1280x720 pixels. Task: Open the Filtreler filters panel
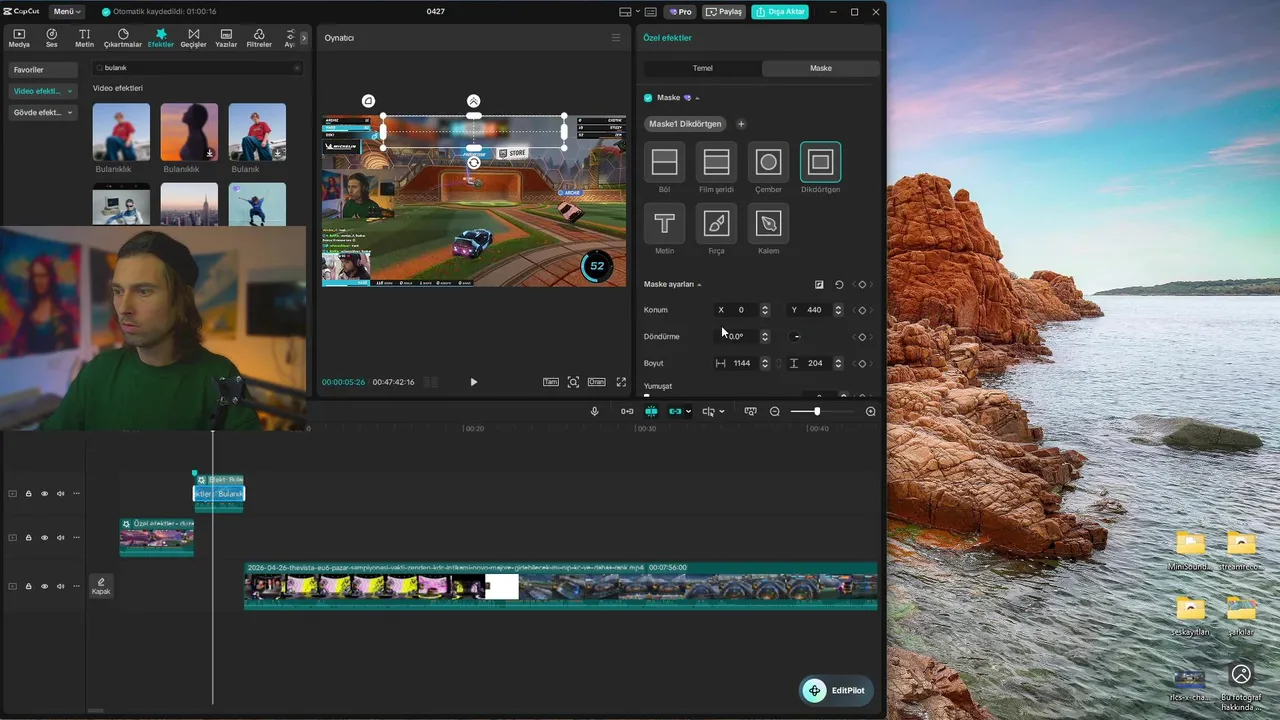coord(259,38)
